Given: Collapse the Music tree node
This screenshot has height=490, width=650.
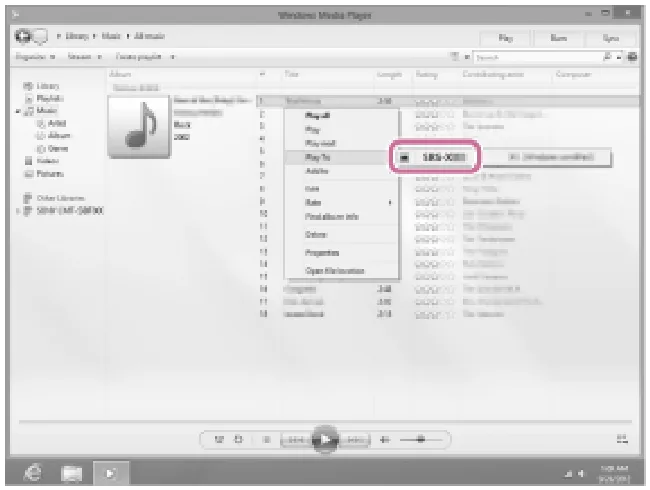Looking at the screenshot, I should coord(18,111).
